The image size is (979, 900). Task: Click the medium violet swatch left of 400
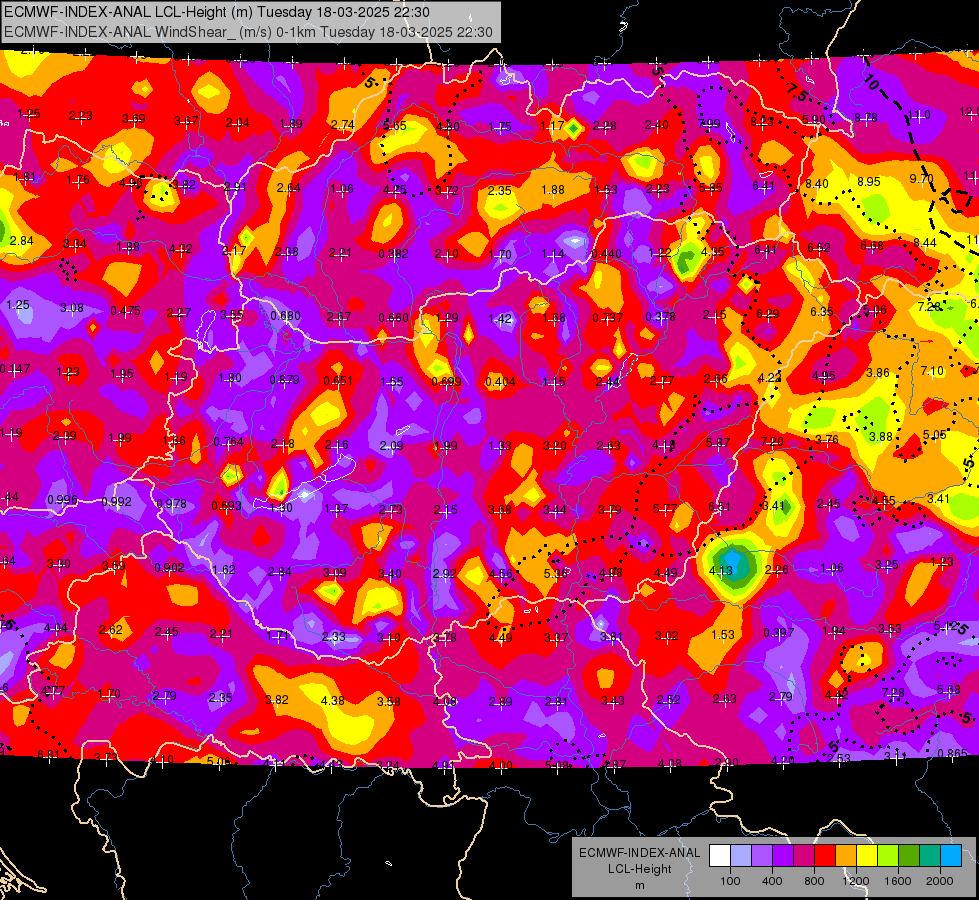click(x=762, y=855)
